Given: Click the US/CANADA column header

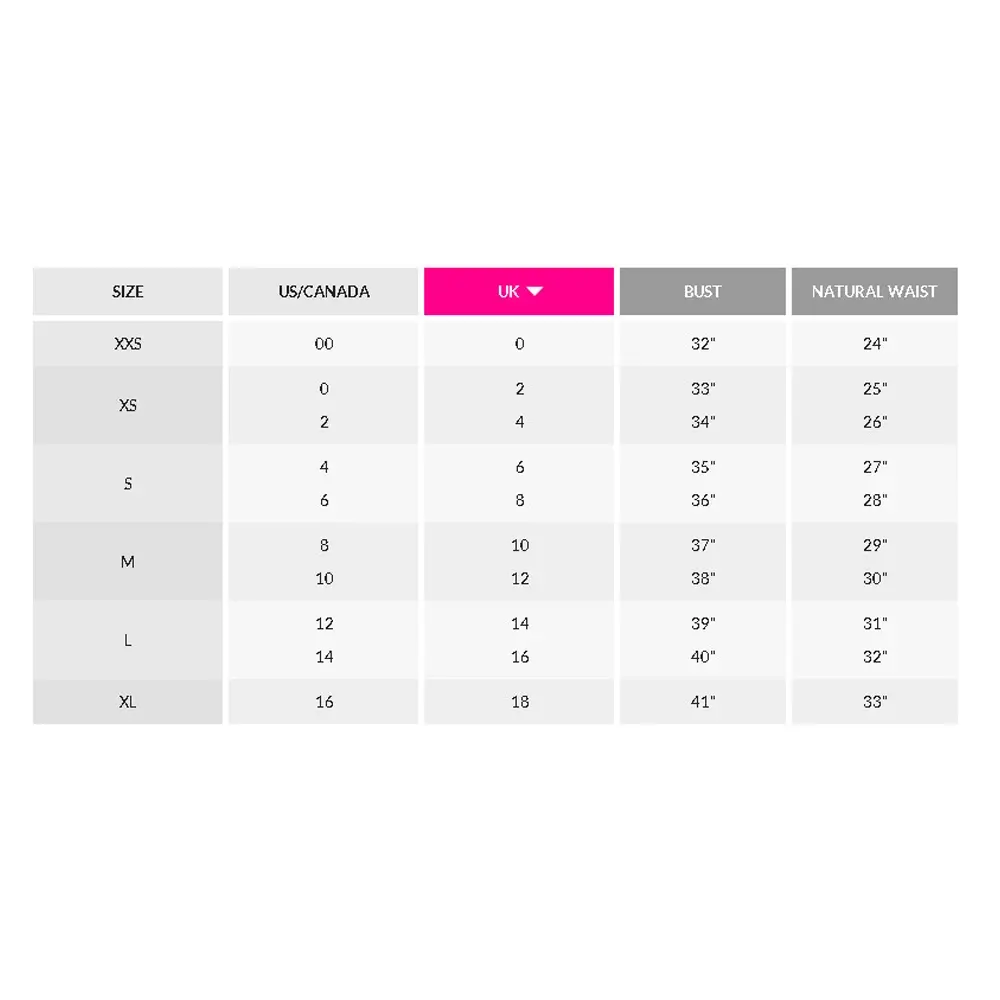Looking at the screenshot, I should (x=323, y=291).
